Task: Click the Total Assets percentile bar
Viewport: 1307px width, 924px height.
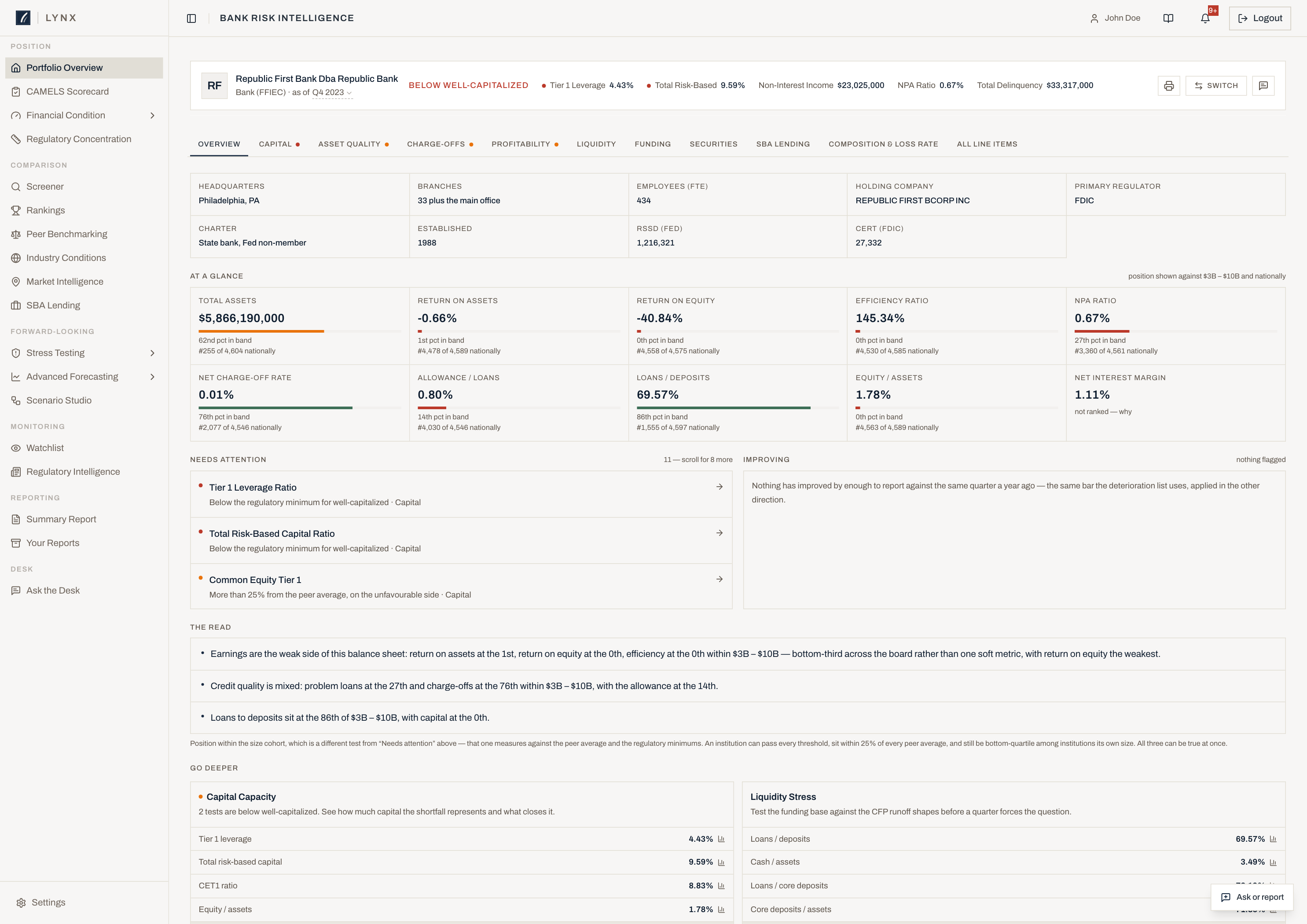Action: tap(299, 331)
